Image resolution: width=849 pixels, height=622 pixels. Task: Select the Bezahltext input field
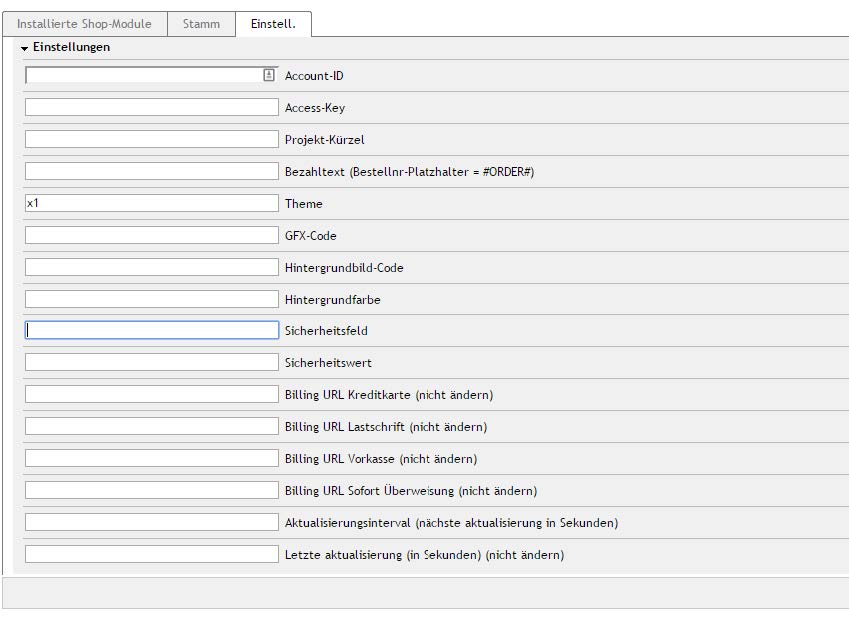[x=150, y=170]
